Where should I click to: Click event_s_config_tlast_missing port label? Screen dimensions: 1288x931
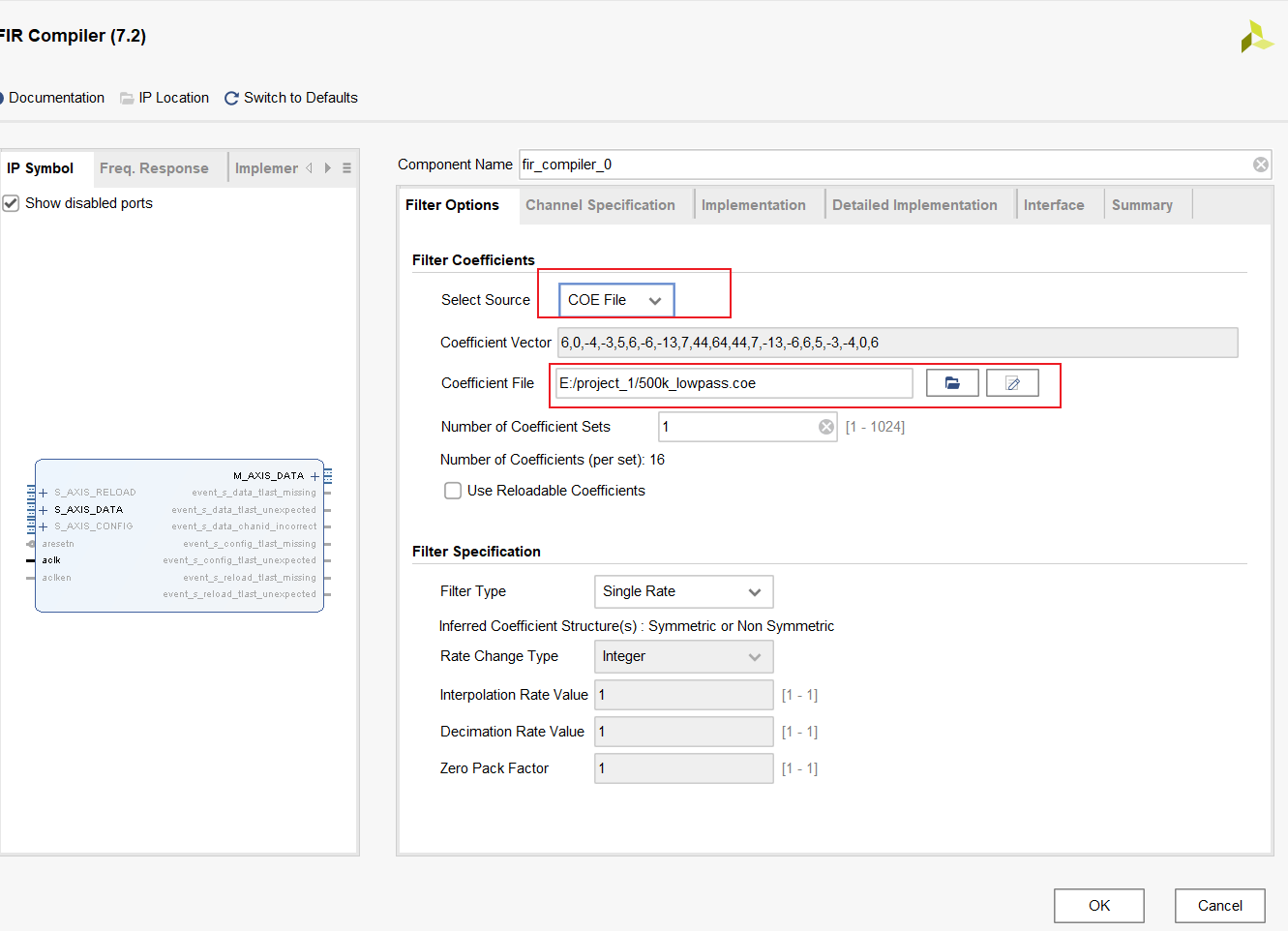tap(250, 544)
